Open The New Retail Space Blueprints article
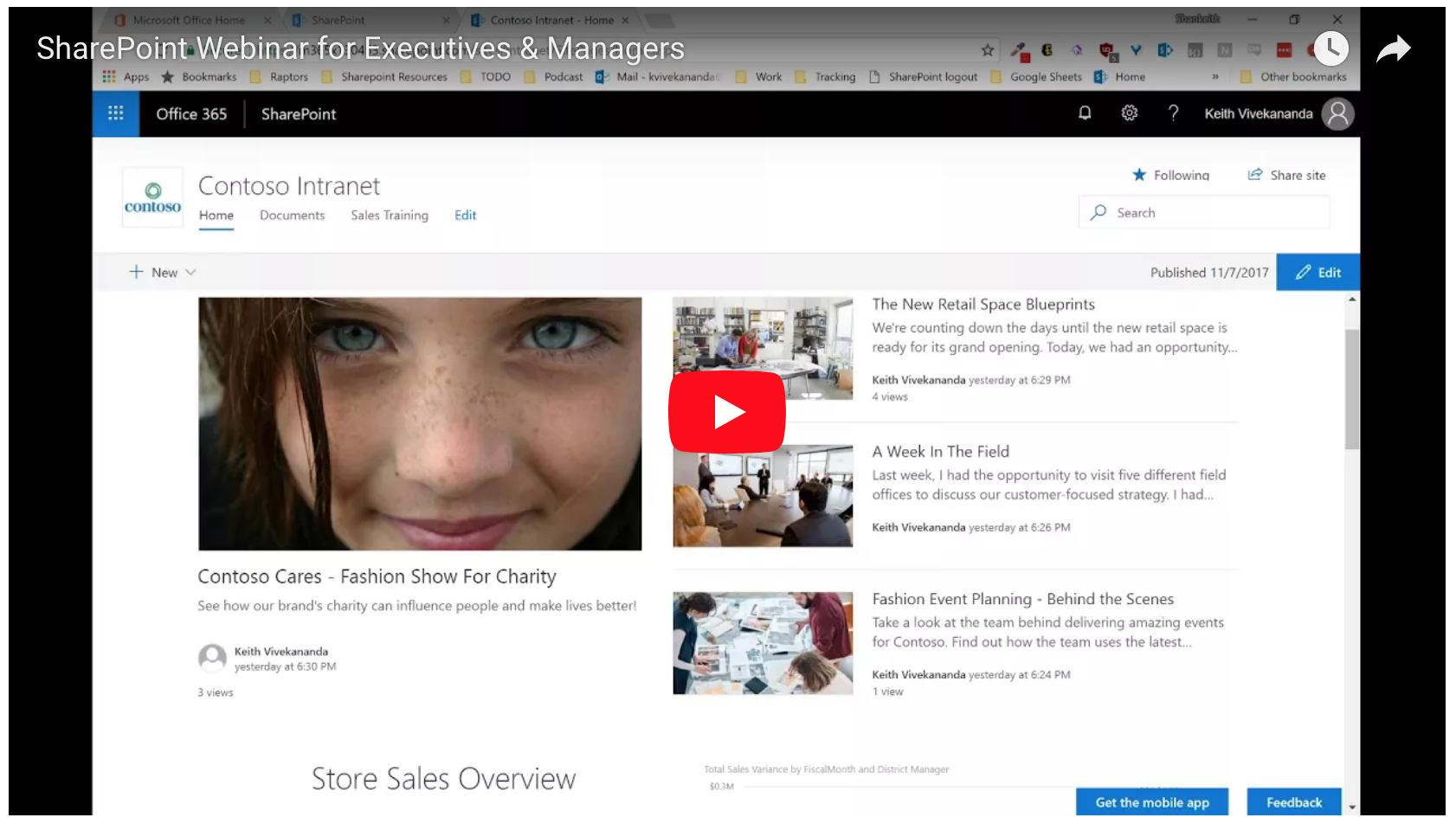Screen dimensions: 1456x824 tap(983, 305)
